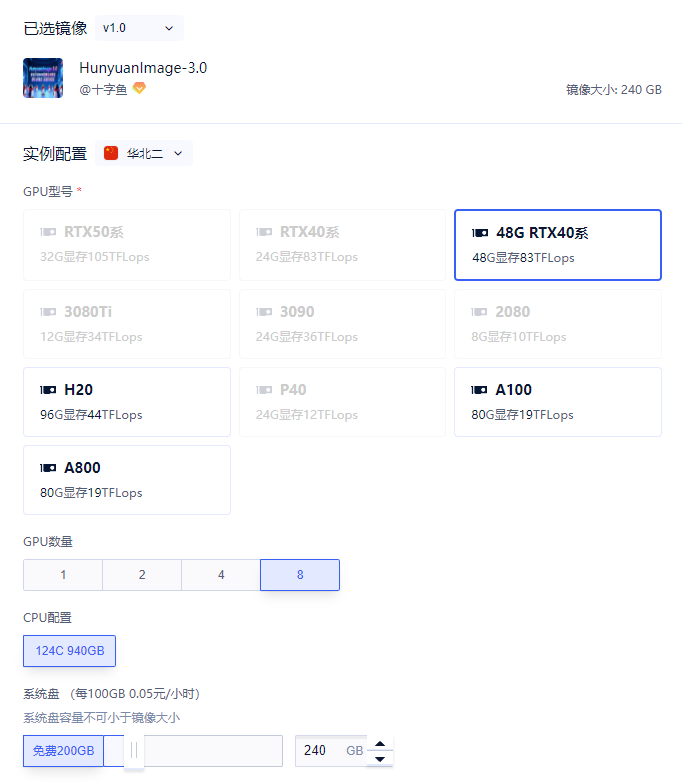Choose 4 GPUs option
The width and height of the screenshot is (682, 782).
point(221,575)
